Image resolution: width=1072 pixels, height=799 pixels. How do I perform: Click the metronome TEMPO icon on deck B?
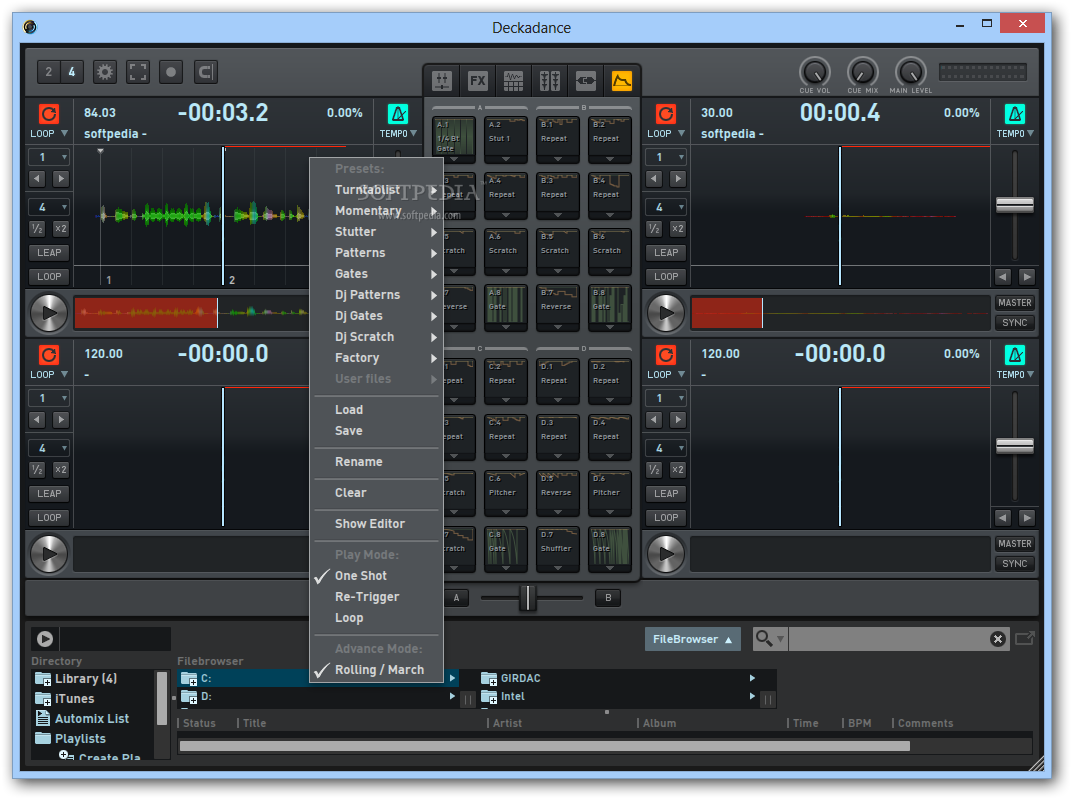(1015, 113)
